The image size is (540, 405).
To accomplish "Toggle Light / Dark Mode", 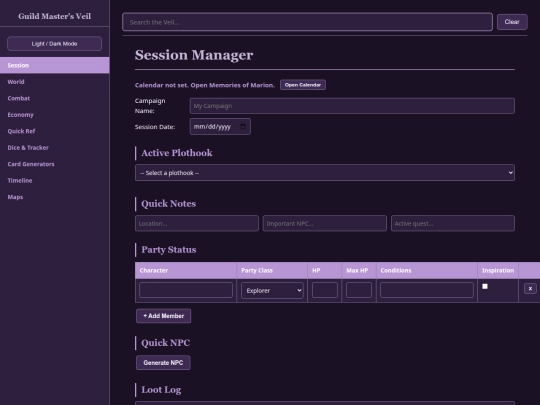I will point(54,44).
